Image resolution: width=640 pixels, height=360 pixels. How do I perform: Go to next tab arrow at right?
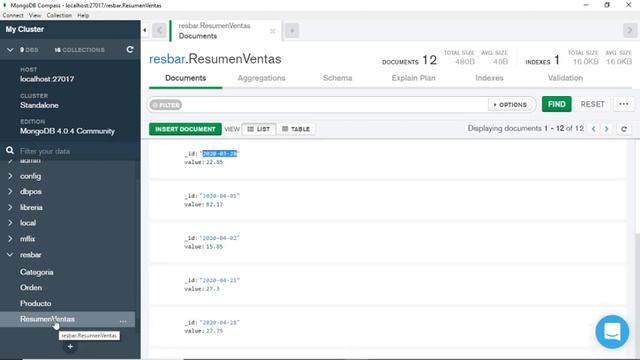coord(629,30)
